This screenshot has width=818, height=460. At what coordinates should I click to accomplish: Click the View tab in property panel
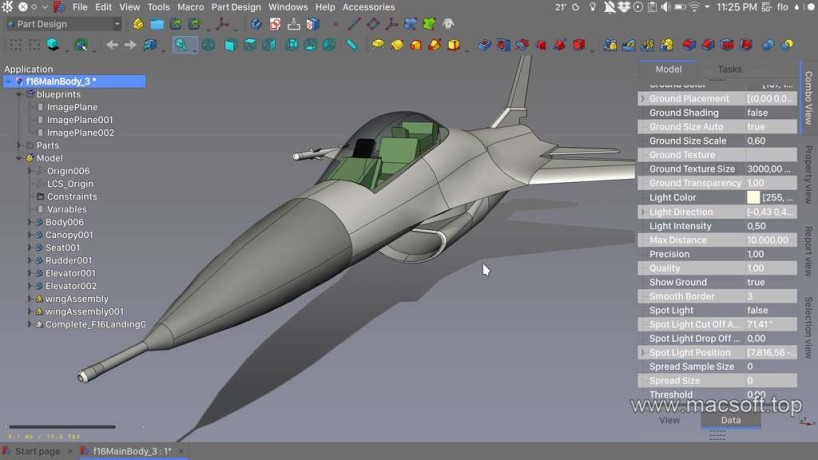coord(669,420)
